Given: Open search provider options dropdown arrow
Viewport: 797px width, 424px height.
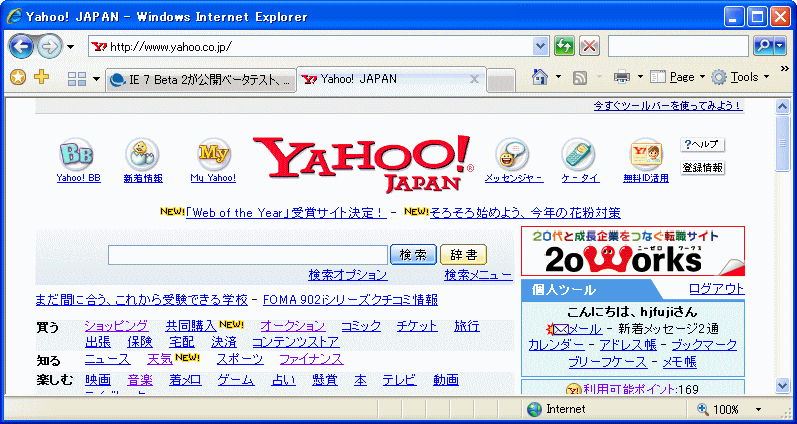Looking at the screenshot, I should [780, 47].
